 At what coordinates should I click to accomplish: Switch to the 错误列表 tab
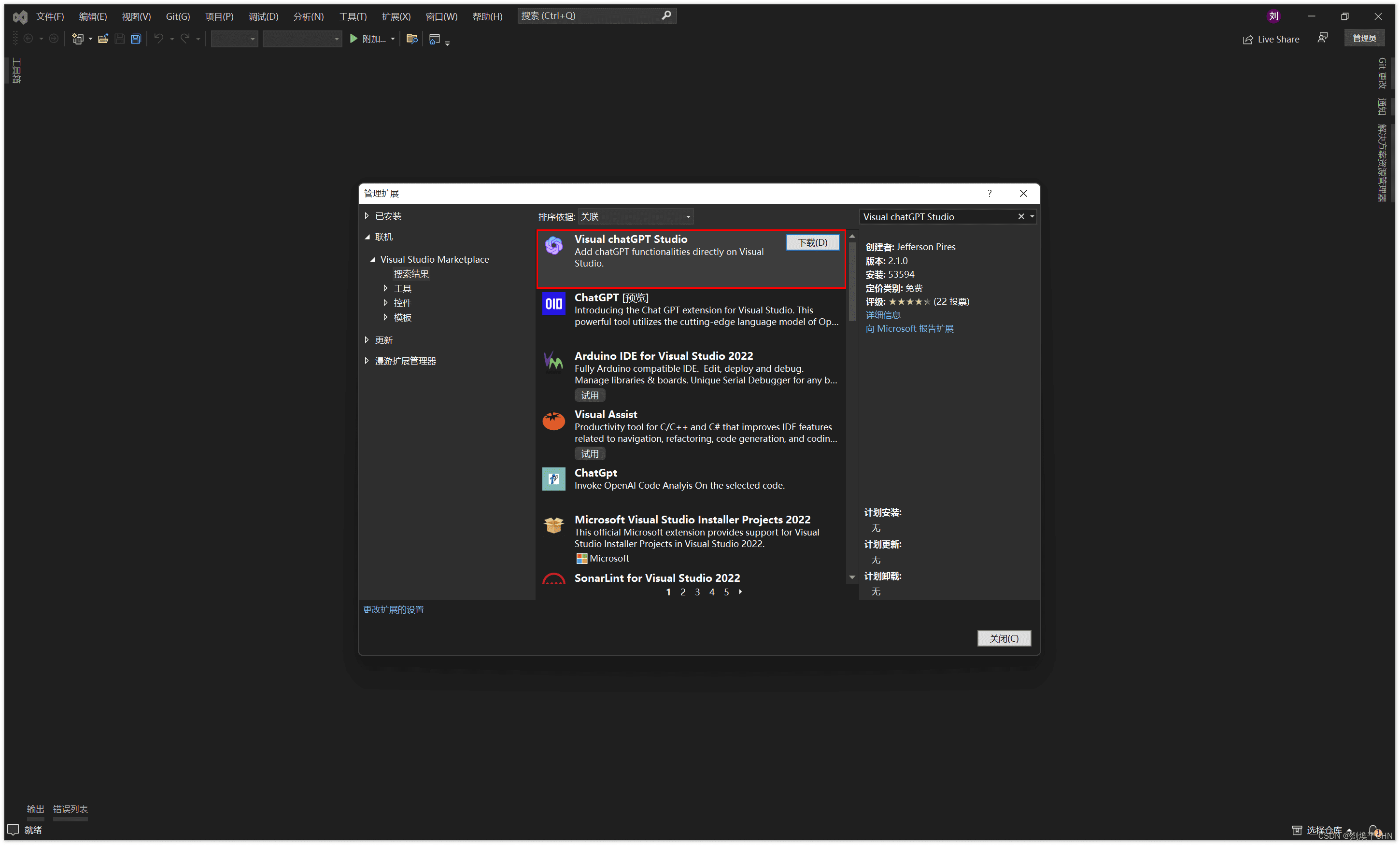70,809
